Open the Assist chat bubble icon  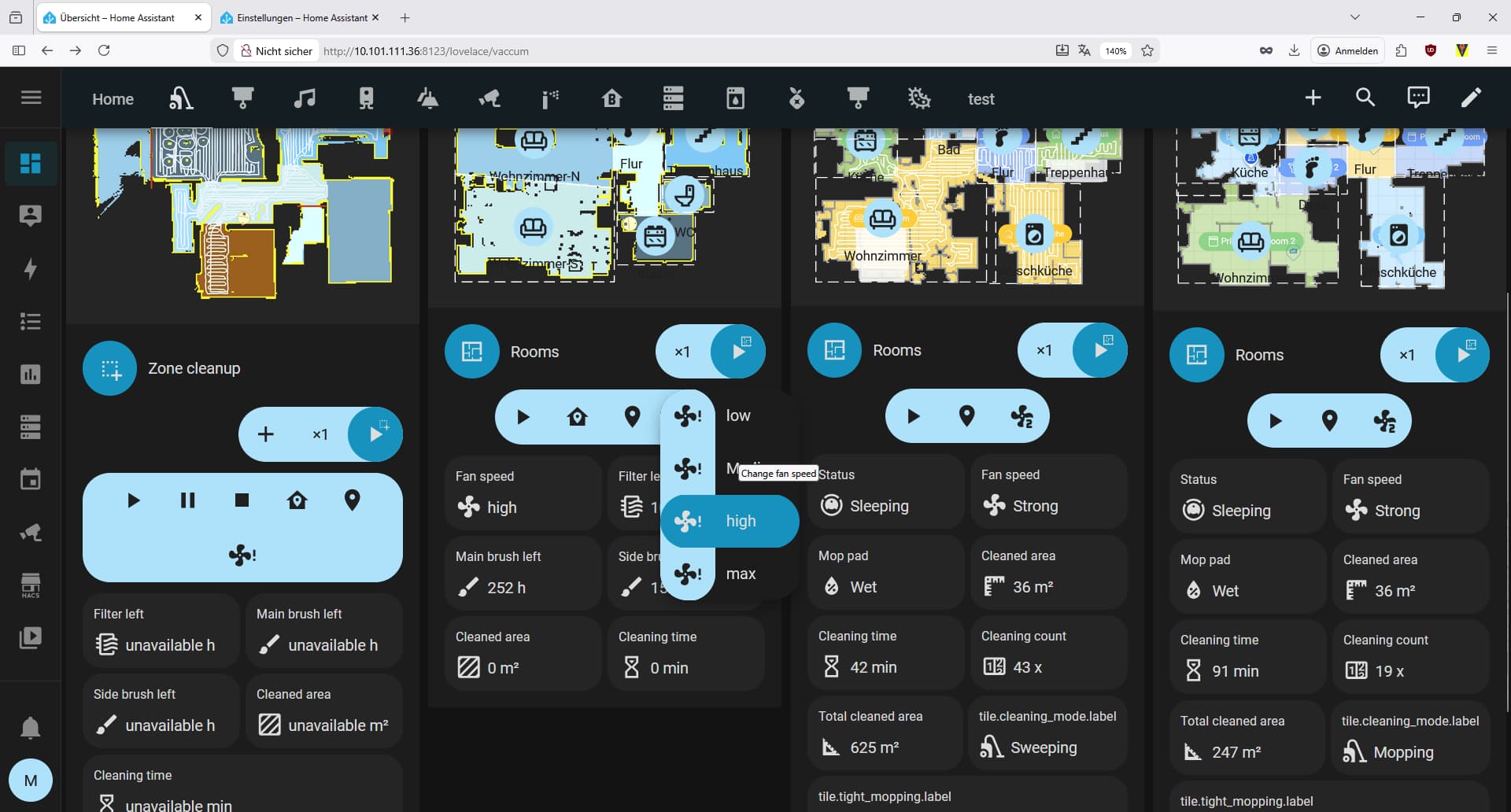1418,98
